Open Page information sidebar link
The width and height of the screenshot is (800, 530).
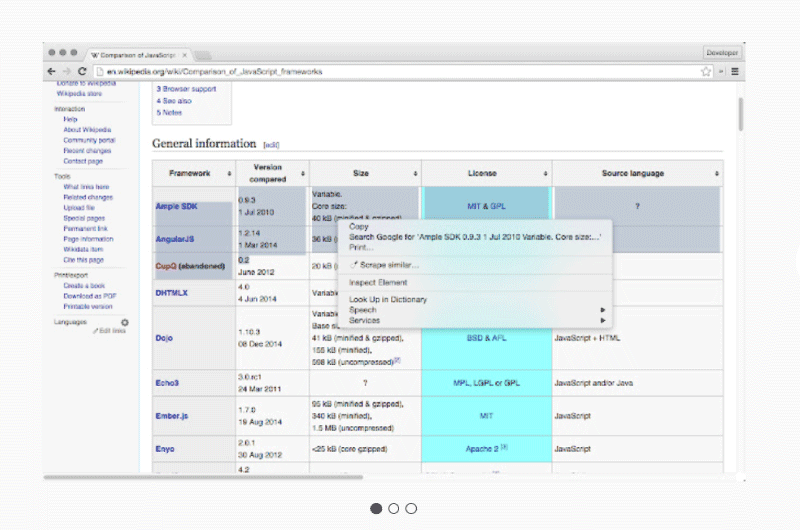click(88, 239)
